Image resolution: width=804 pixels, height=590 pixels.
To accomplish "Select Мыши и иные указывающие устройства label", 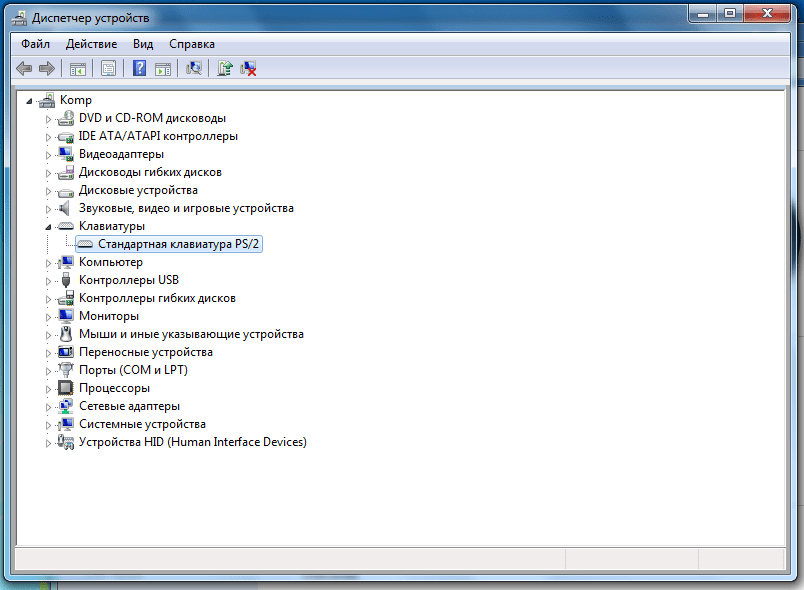I will 191,334.
